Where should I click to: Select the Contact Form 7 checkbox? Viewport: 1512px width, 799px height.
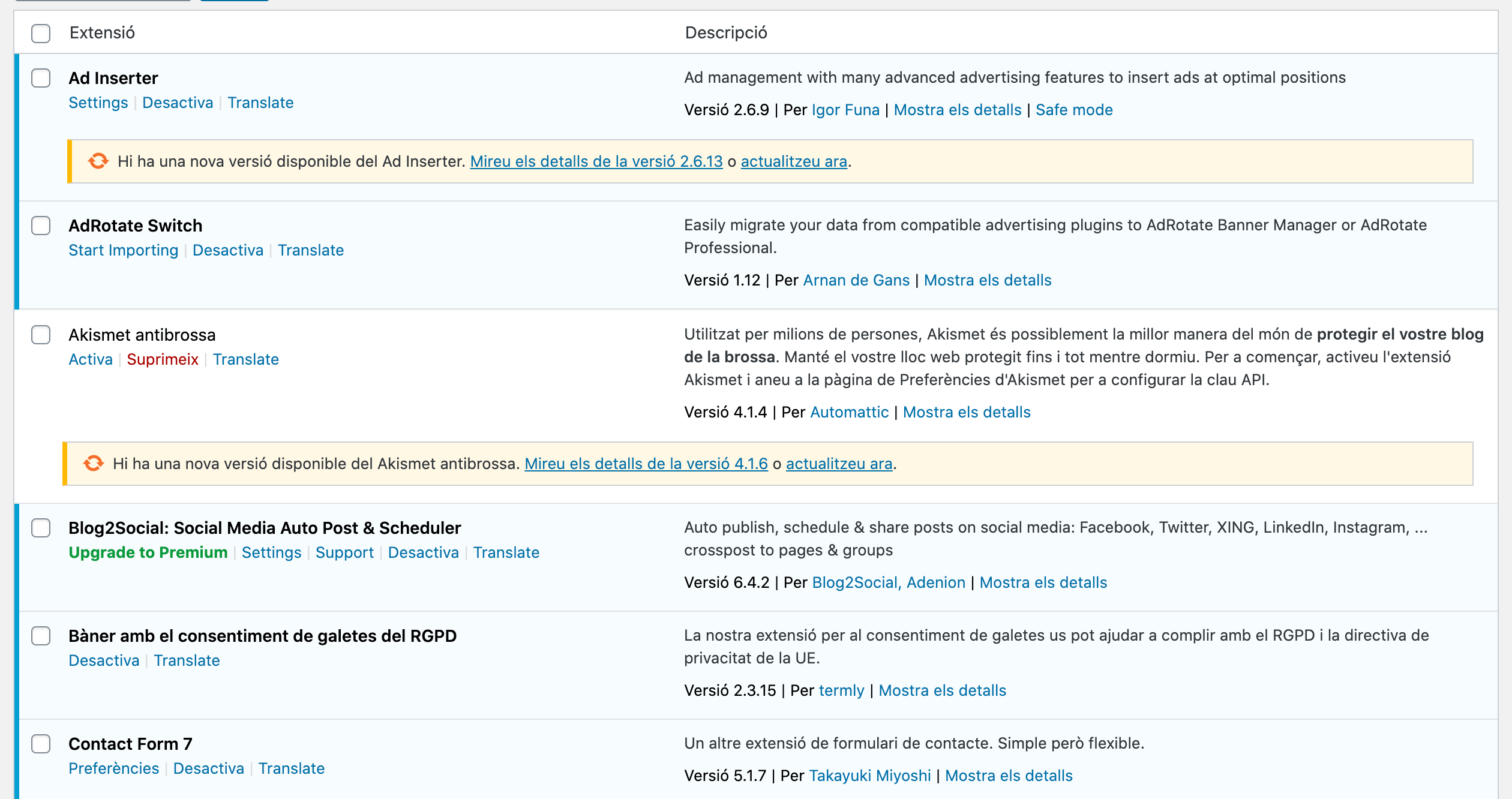pyautogui.click(x=41, y=744)
